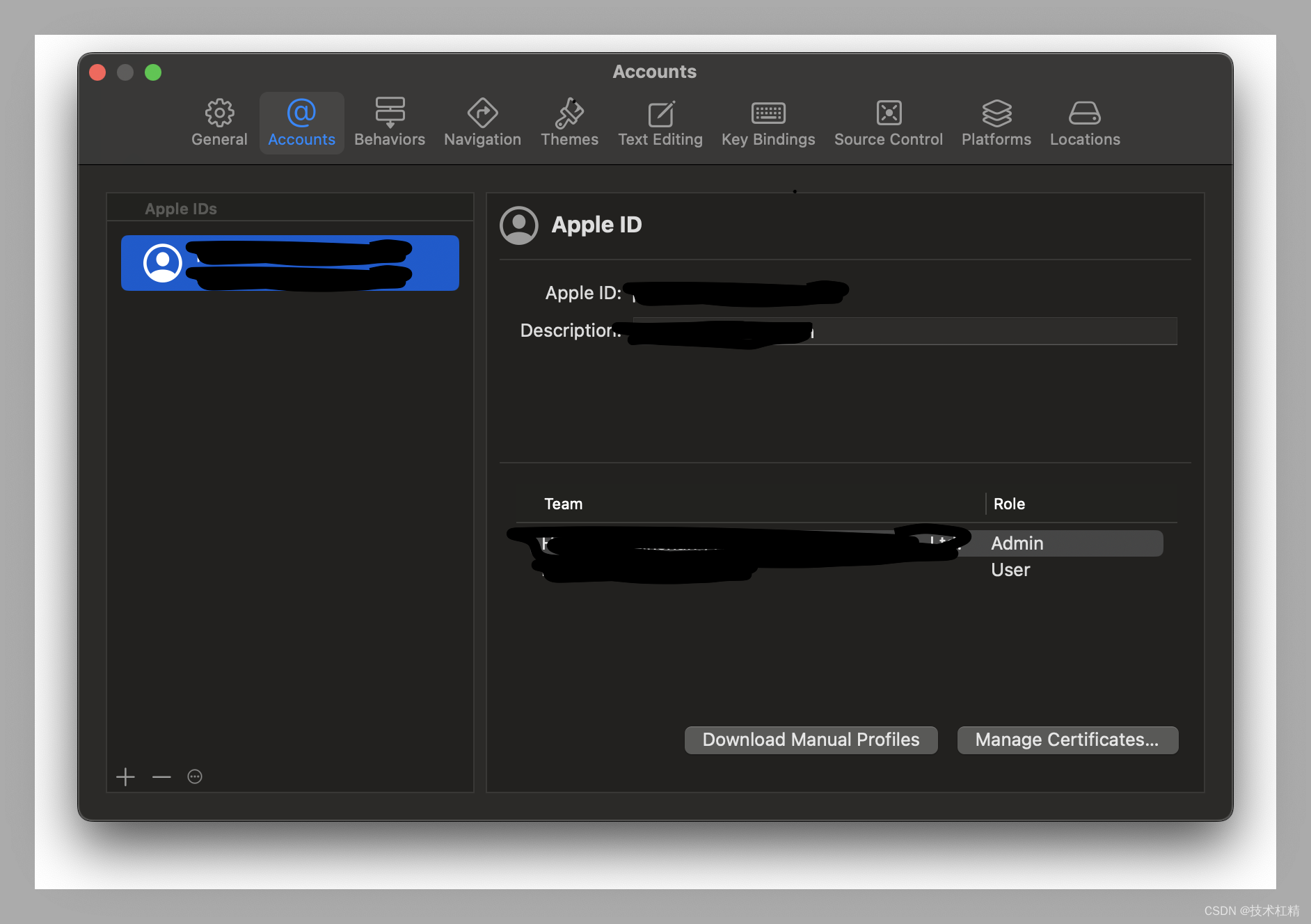The image size is (1311, 924).
Task: Click the user avatar in selected account row
Action: [x=163, y=263]
